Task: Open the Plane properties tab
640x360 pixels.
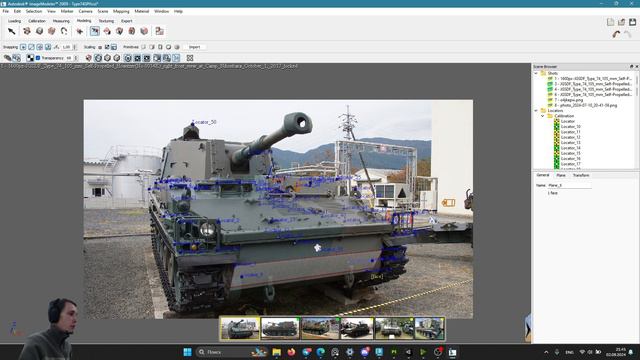Action: pyautogui.click(x=561, y=175)
